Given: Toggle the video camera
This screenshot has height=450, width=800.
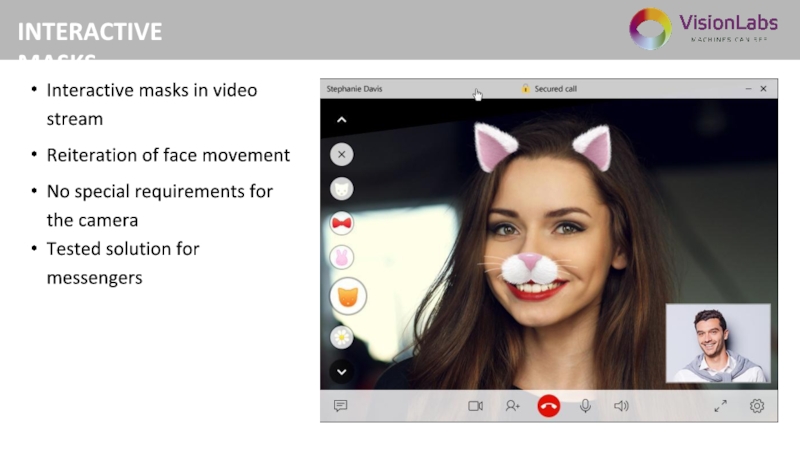Looking at the screenshot, I should tap(476, 406).
